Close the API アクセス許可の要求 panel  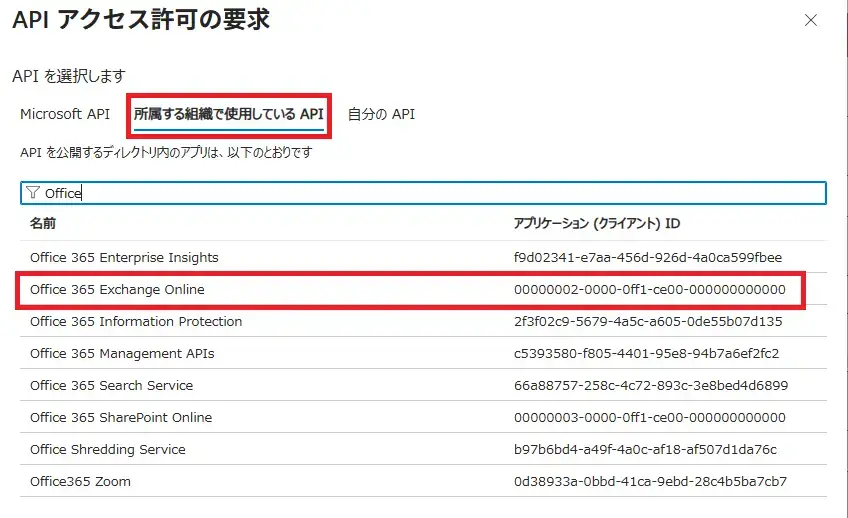coord(811,20)
